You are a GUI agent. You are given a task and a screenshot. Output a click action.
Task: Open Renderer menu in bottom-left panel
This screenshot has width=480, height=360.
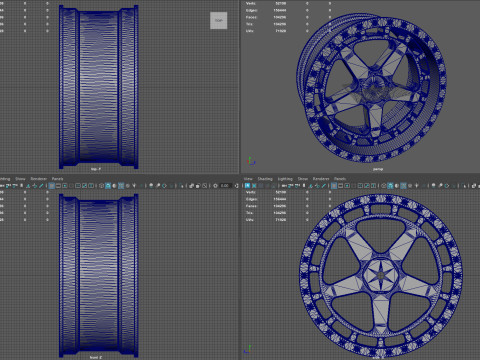pos(39,179)
